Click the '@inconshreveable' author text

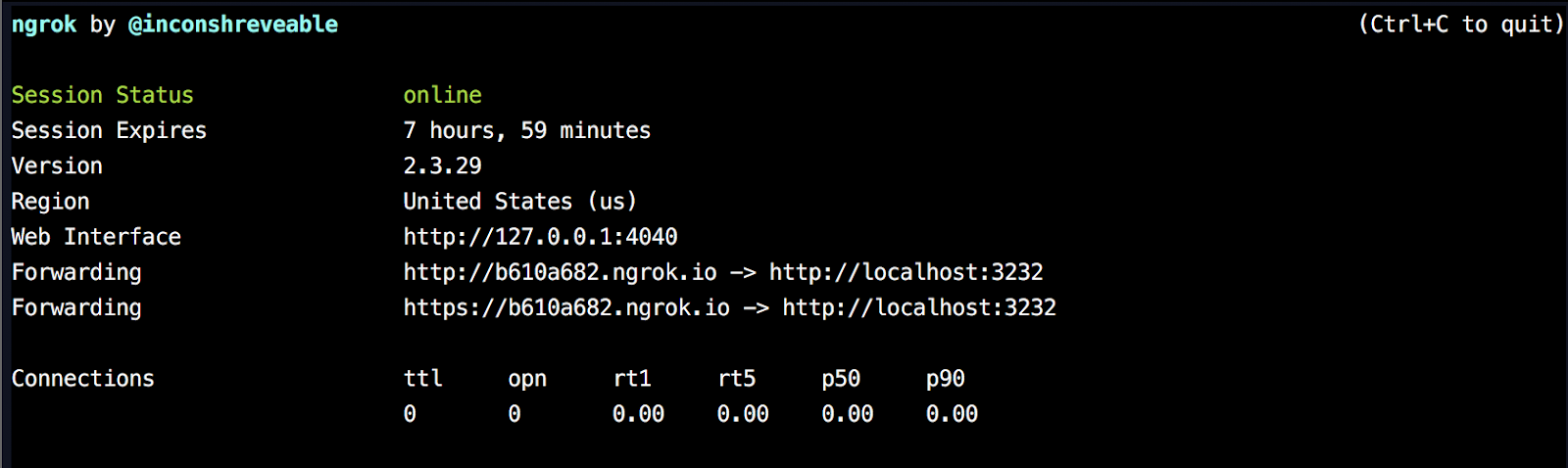coord(233,24)
